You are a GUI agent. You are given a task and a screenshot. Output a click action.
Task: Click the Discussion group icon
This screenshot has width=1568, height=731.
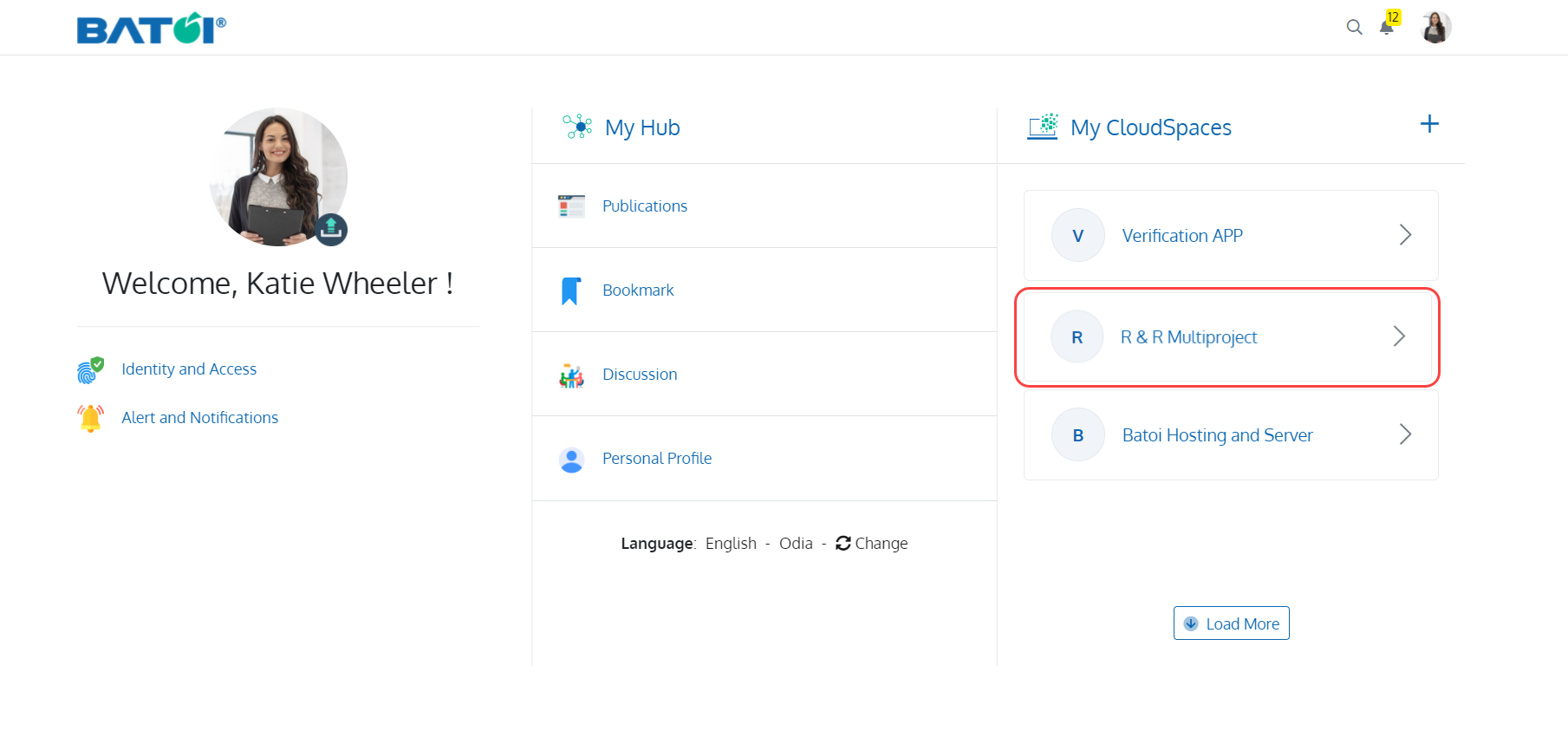[x=571, y=375]
